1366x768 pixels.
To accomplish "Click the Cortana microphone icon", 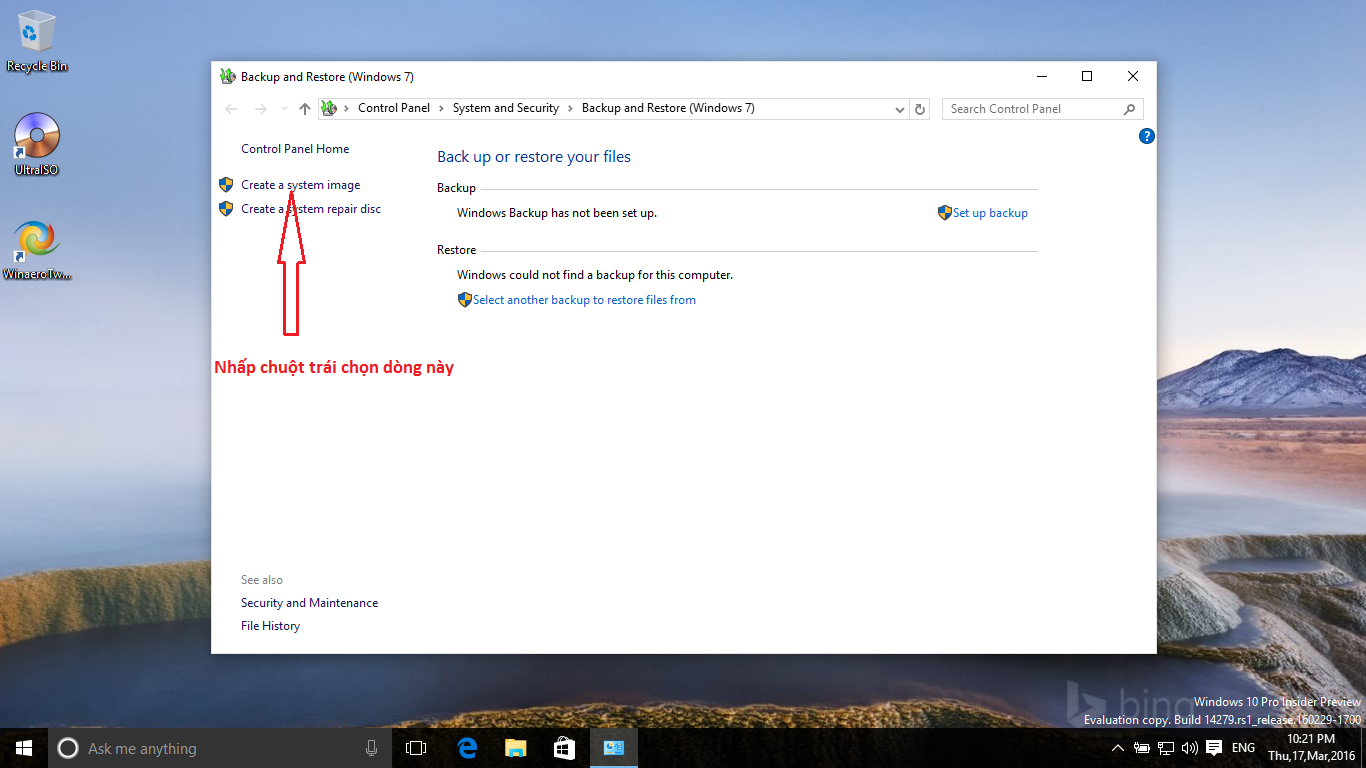I will (x=371, y=748).
